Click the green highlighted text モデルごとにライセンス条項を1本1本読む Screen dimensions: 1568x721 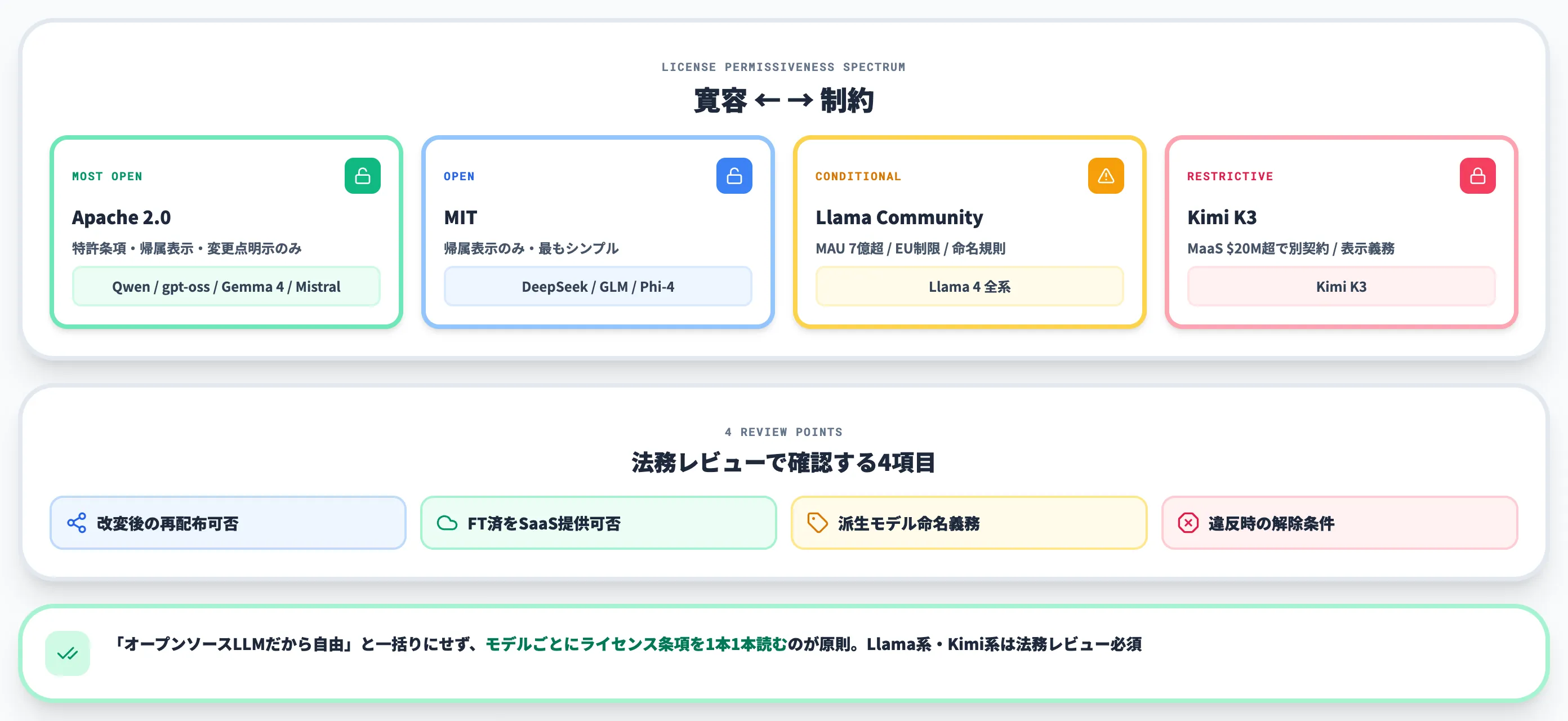[636, 644]
